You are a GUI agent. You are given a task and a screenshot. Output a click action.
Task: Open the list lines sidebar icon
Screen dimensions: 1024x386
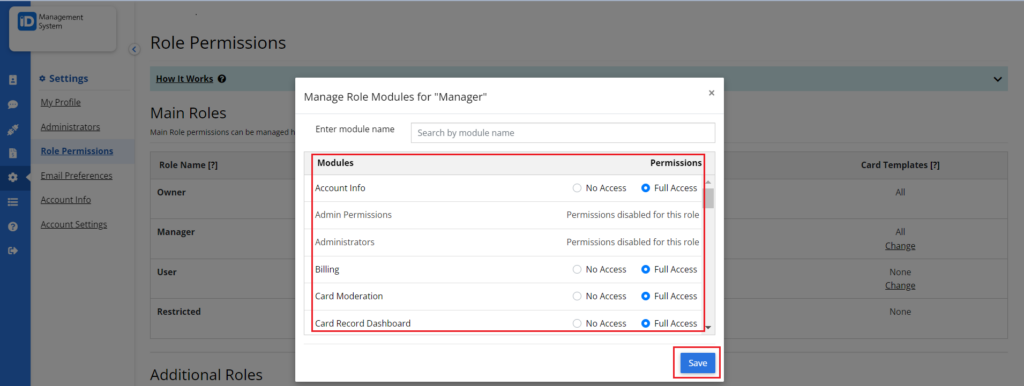coord(12,202)
